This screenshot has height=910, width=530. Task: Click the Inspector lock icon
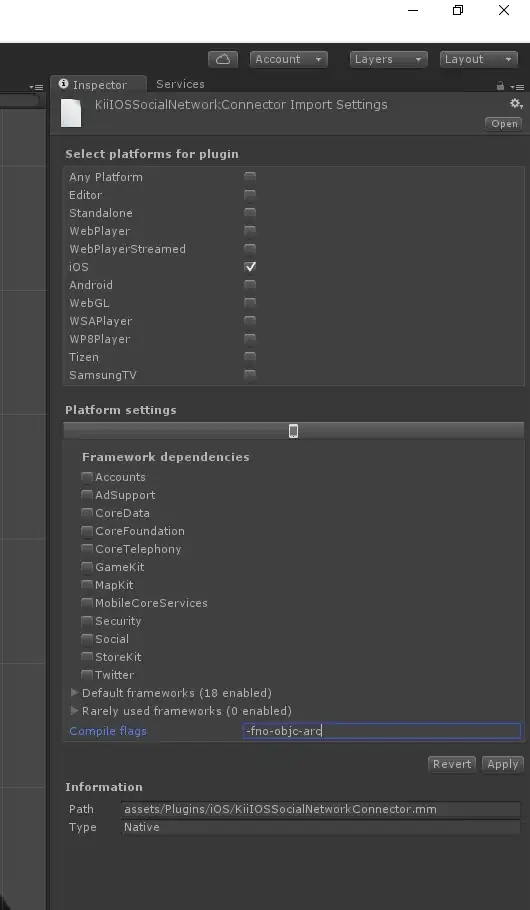(x=500, y=86)
